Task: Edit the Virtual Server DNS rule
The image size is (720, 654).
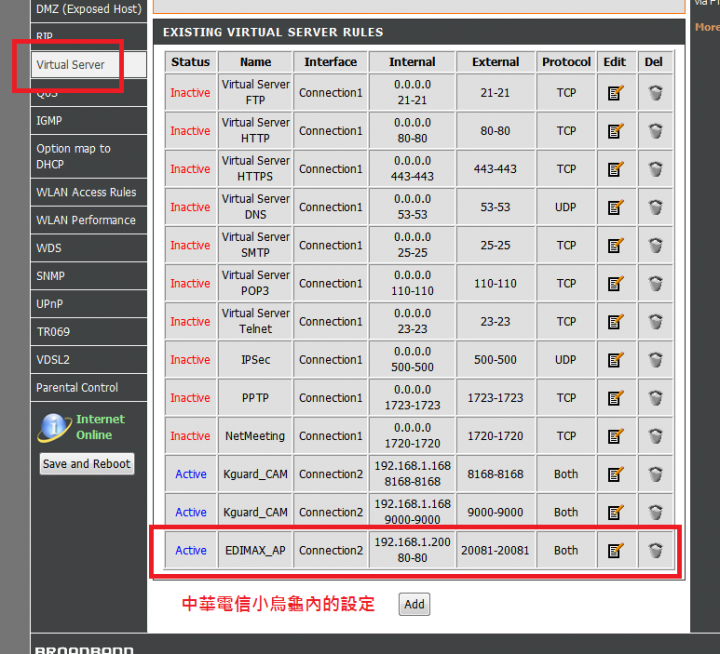Action: 615,207
